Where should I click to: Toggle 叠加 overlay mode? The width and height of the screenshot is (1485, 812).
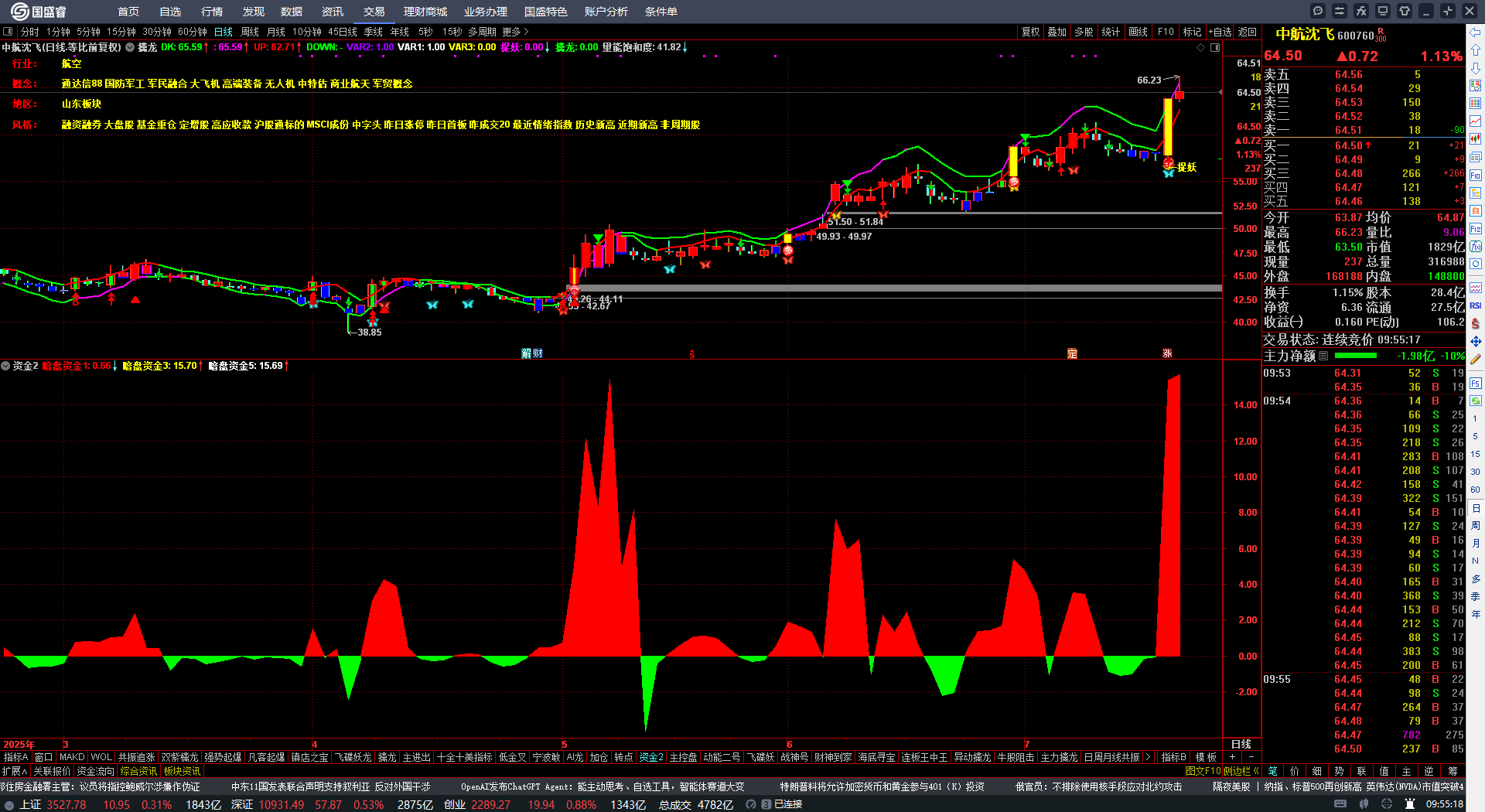click(1057, 32)
